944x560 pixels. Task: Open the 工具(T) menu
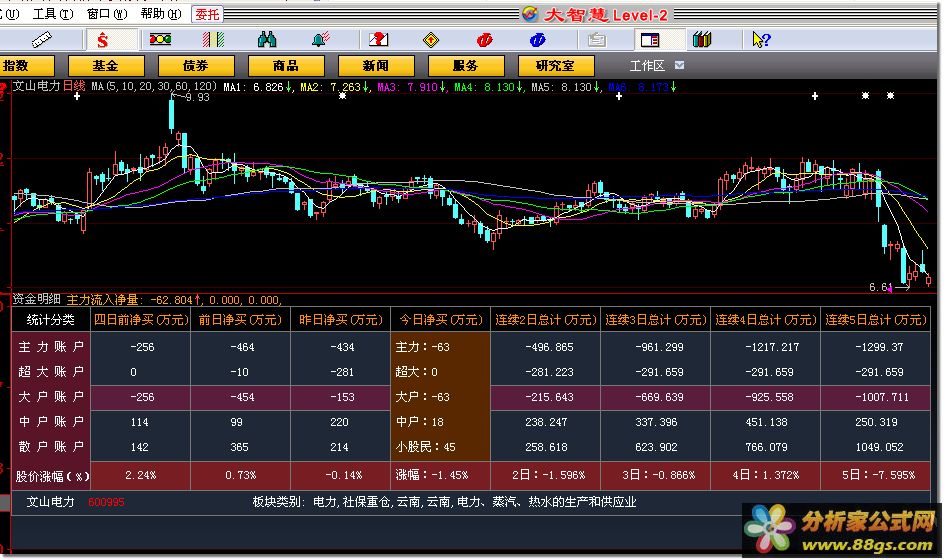pyautogui.click(x=52, y=13)
